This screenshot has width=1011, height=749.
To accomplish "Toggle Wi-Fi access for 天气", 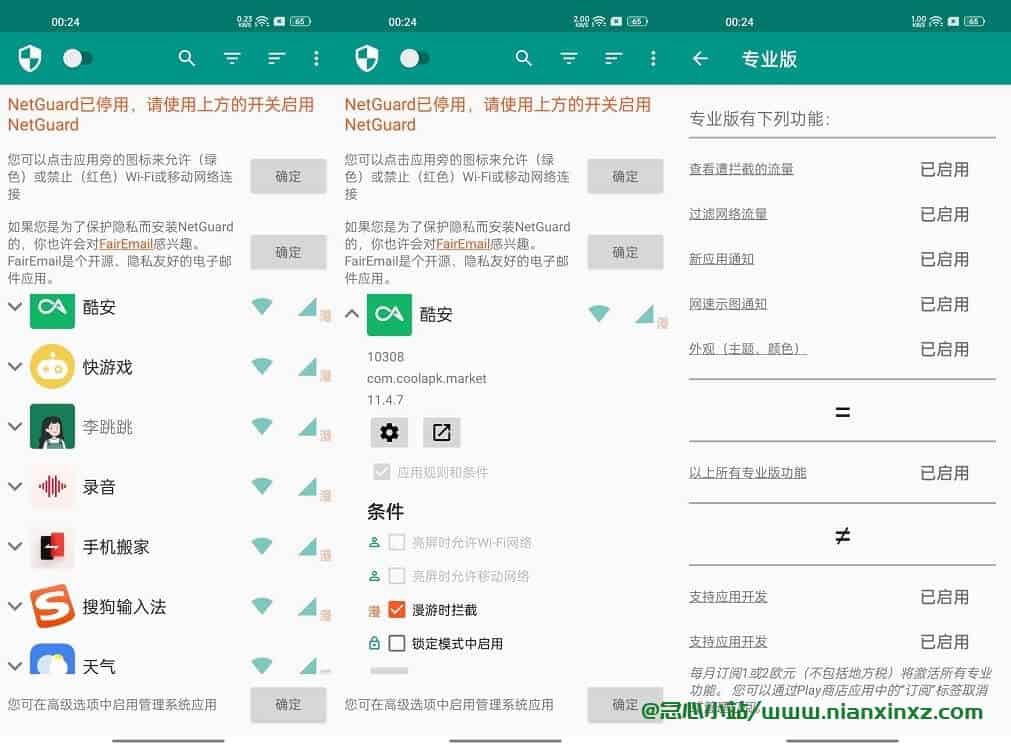I will (262, 665).
